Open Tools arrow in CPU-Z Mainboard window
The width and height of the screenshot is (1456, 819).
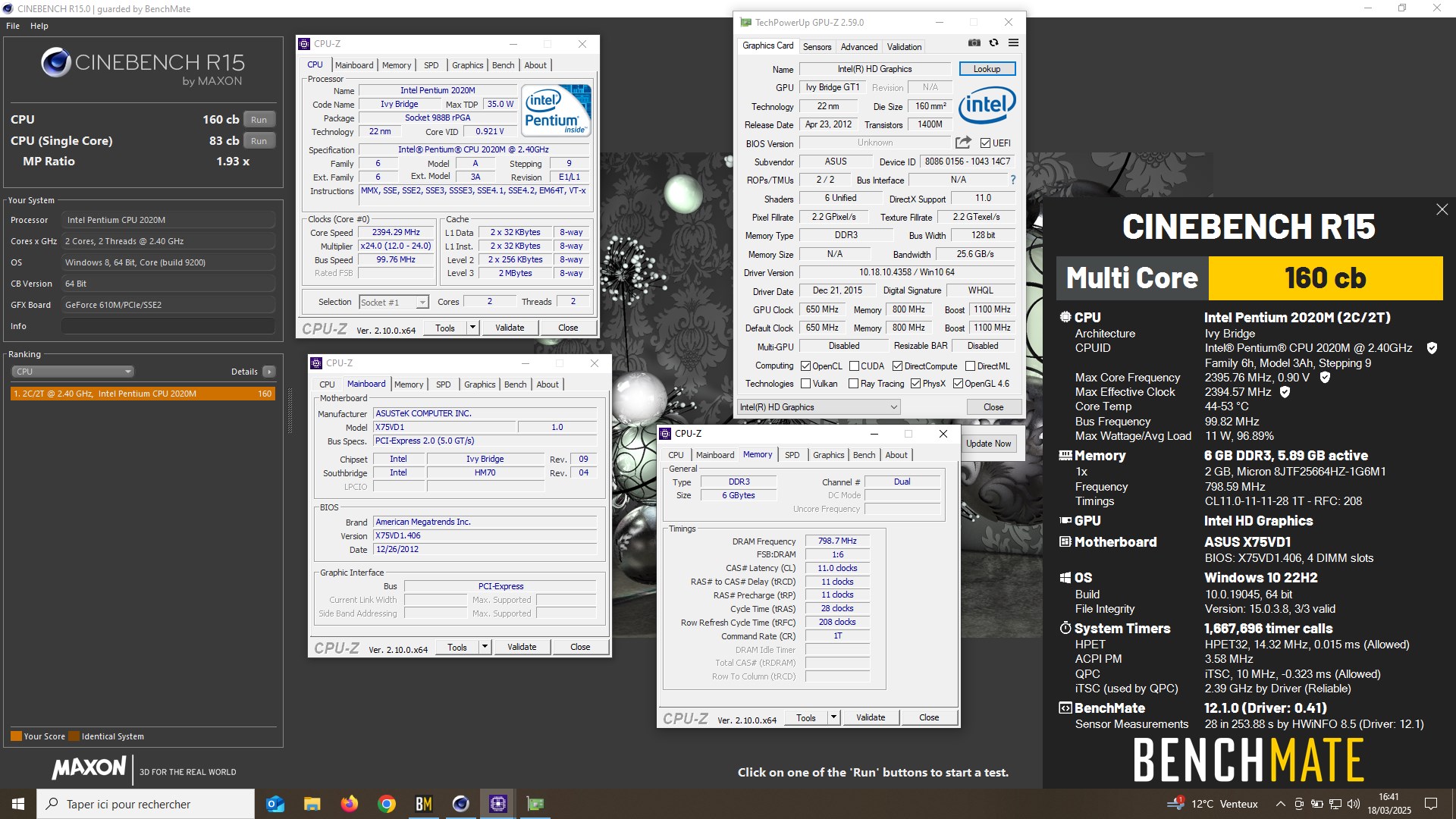[x=485, y=647]
